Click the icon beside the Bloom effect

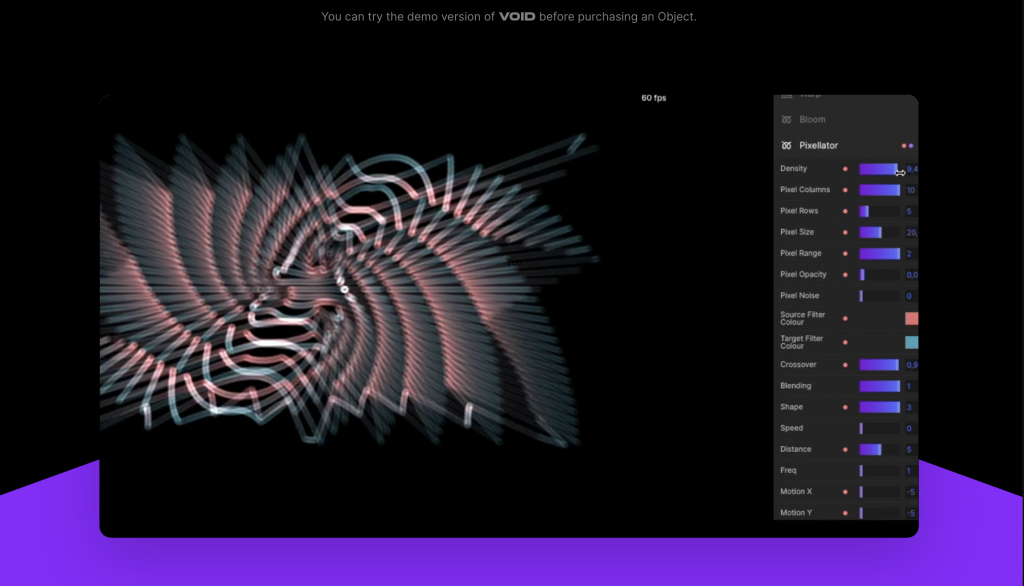click(x=786, y=120)
